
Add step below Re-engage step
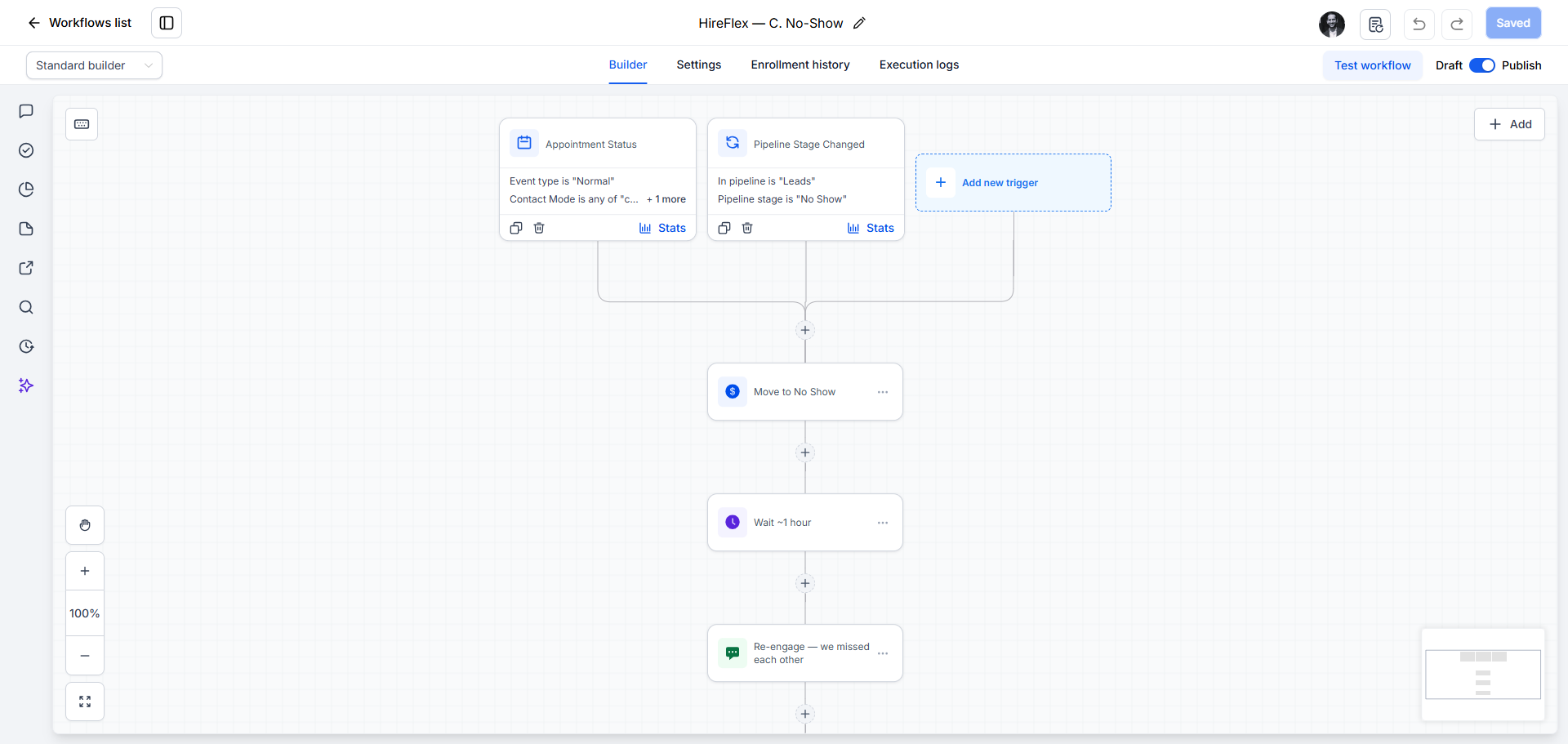pyautogui.click(x=805, y=714)
